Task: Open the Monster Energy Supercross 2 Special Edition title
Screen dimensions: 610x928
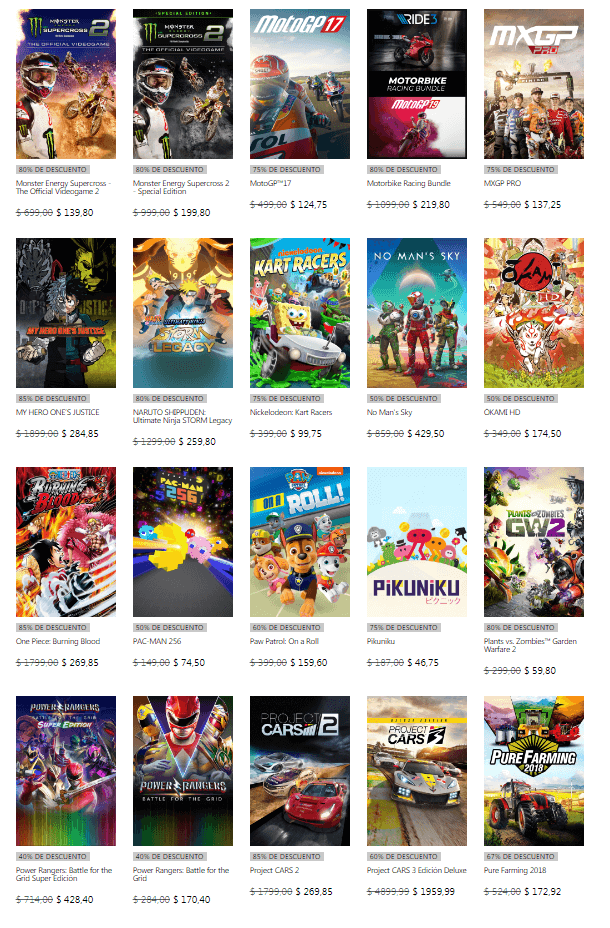Action: (181, 187)
